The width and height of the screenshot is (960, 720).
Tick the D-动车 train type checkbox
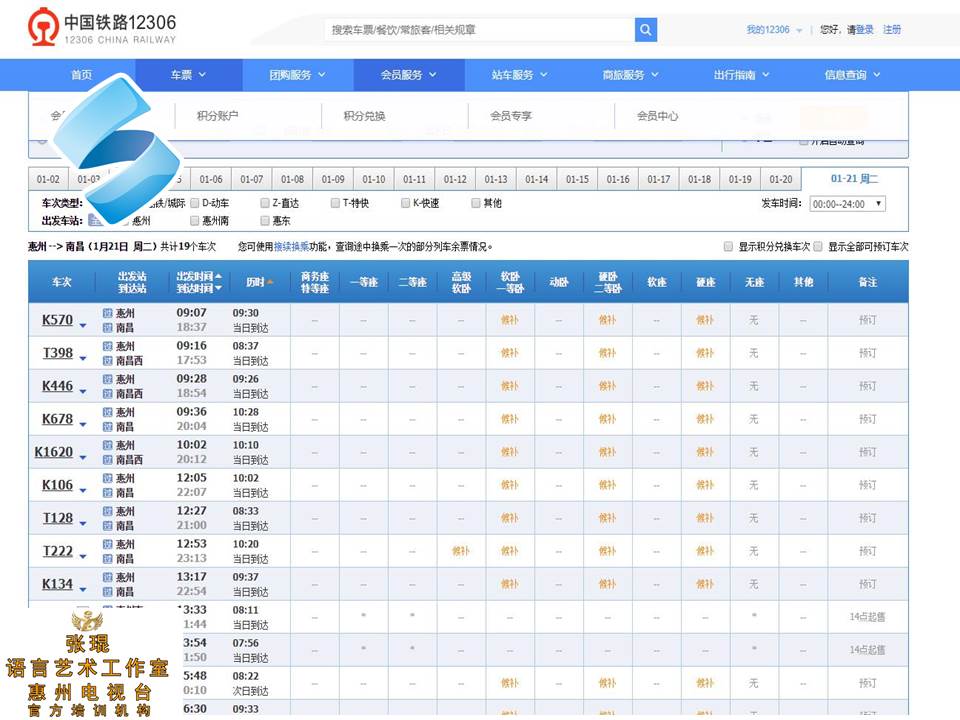tap(195, 203)
